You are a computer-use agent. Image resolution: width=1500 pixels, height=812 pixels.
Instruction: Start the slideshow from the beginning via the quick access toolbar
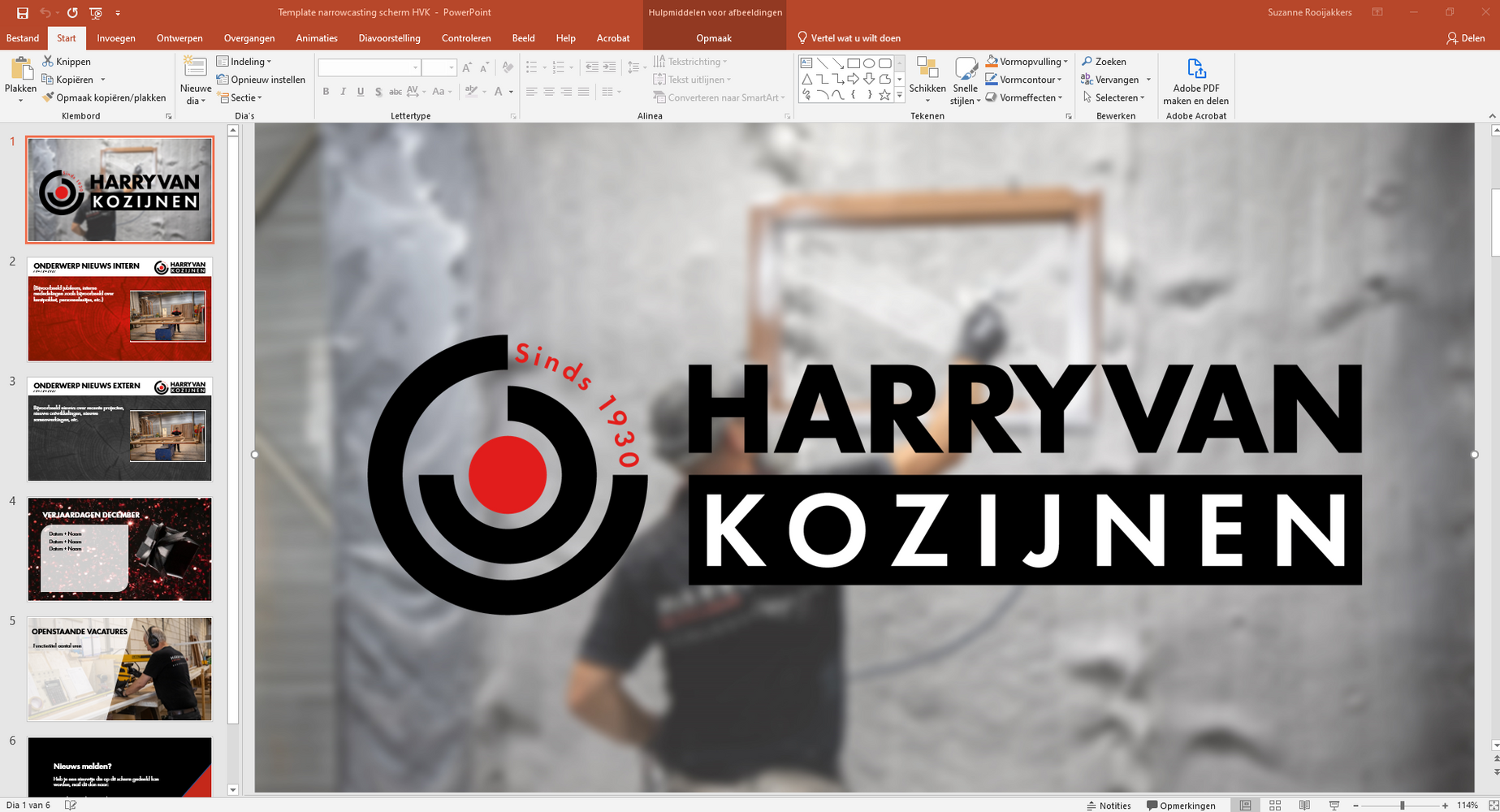pyautogui.click(x=96, y=13)
